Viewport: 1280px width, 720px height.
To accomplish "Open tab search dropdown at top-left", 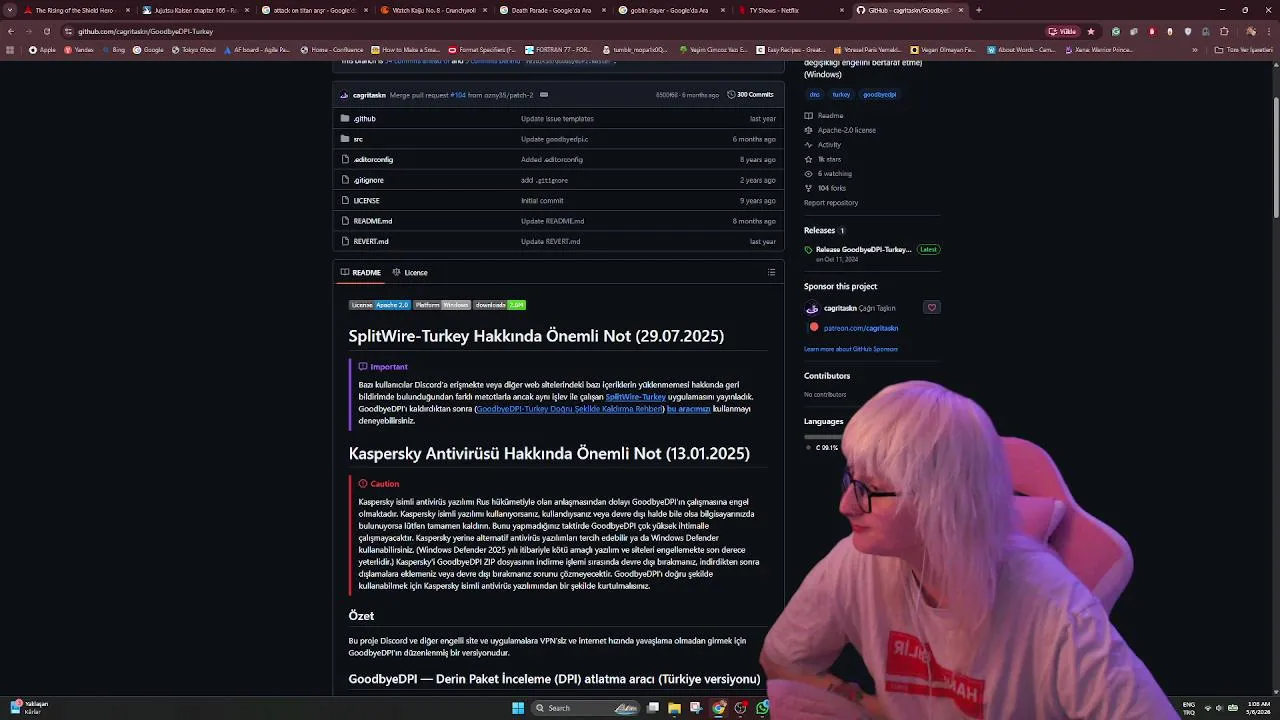I will (10, 10).
